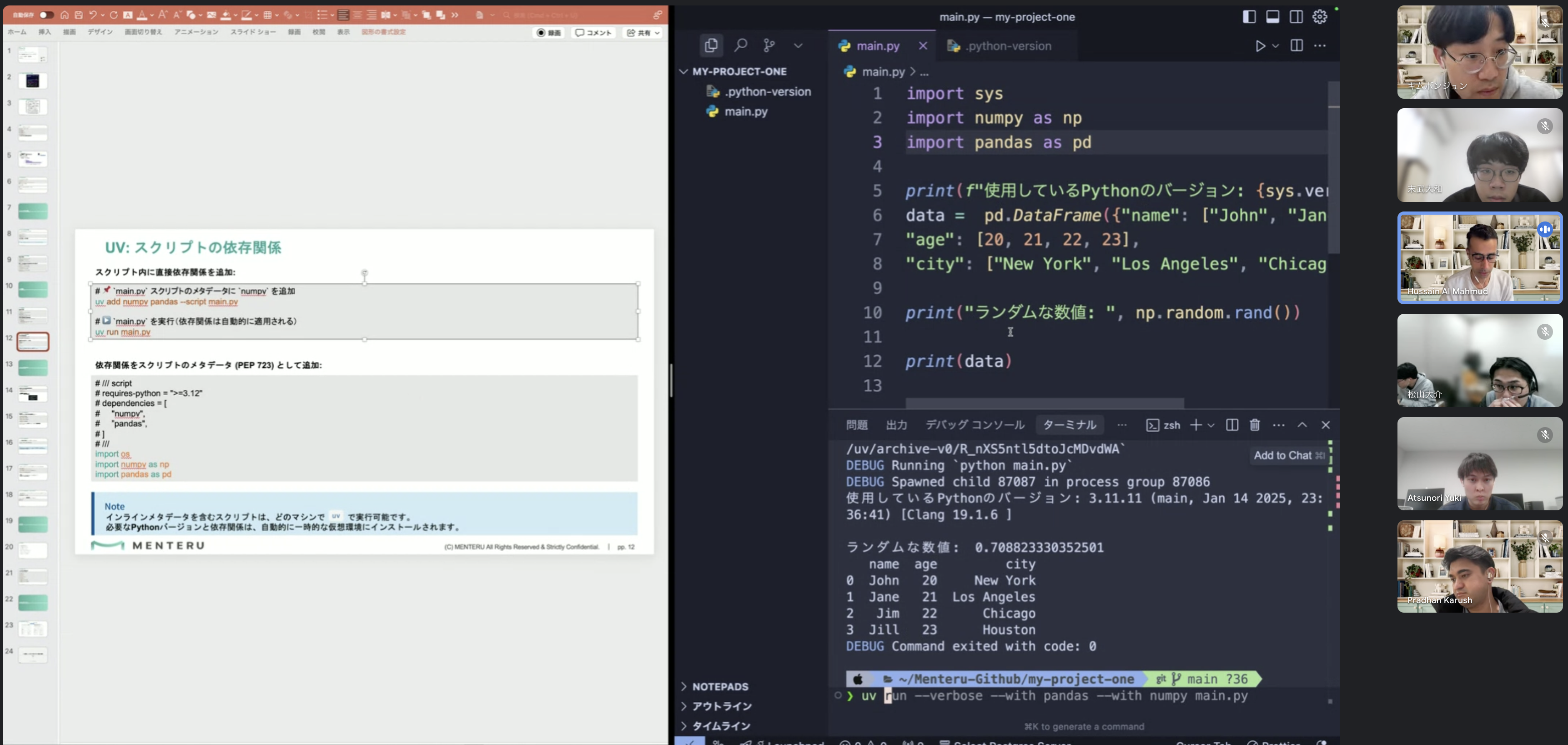Toggle the 自動保存 autosave switch

46,15
